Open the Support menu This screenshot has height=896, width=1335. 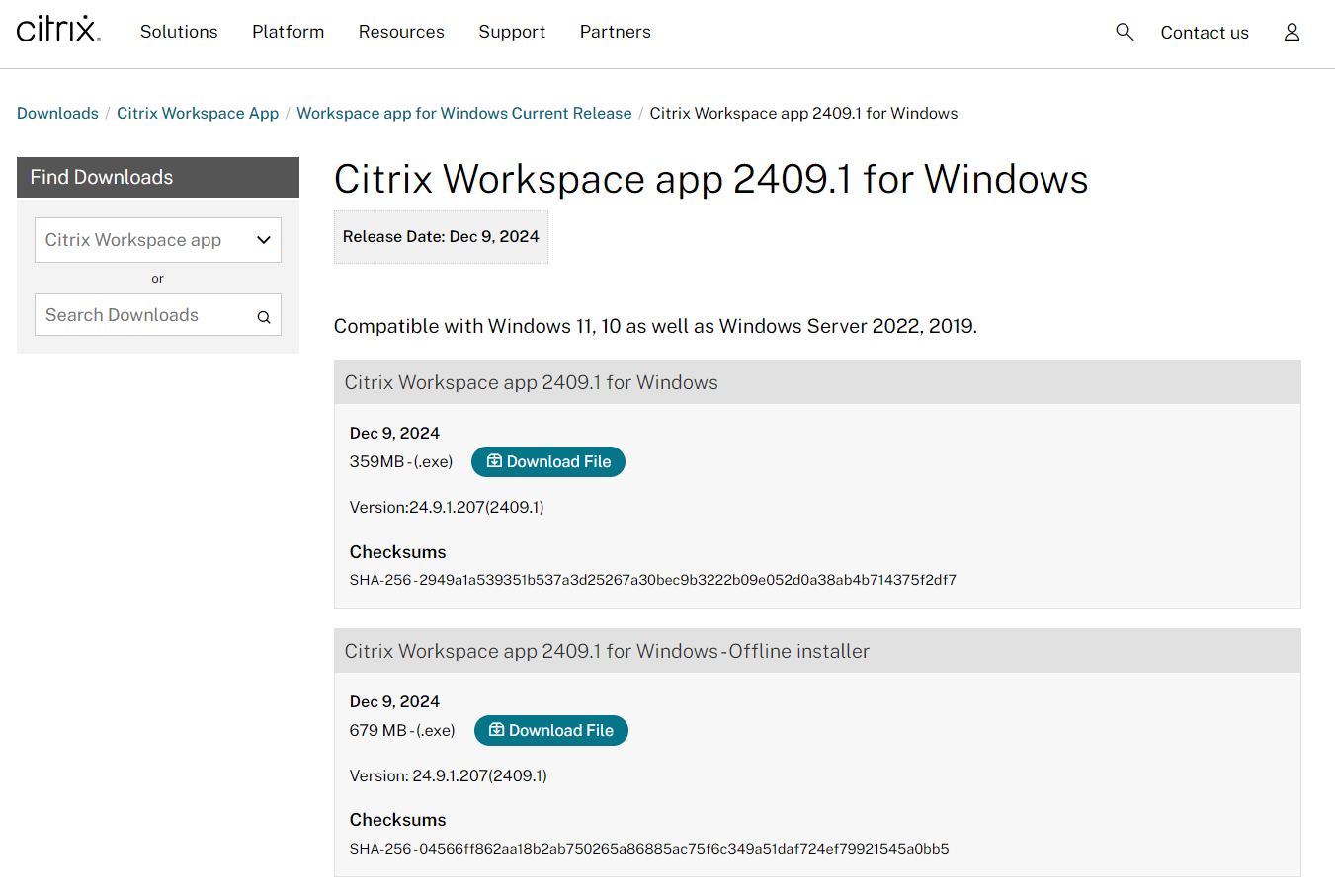[512, 32]
